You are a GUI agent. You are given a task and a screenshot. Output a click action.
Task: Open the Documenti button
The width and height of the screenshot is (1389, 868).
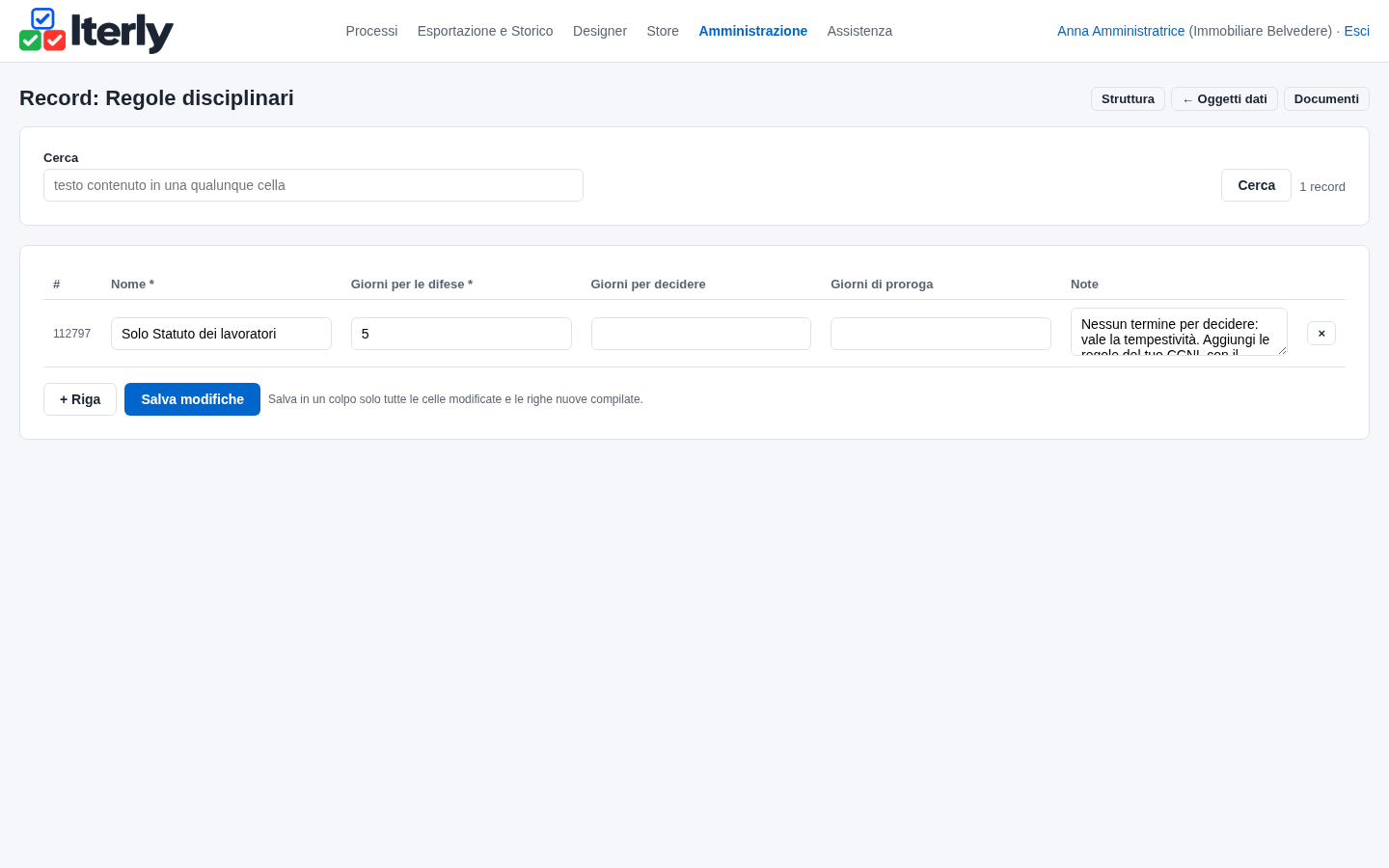pos(1326,99)
